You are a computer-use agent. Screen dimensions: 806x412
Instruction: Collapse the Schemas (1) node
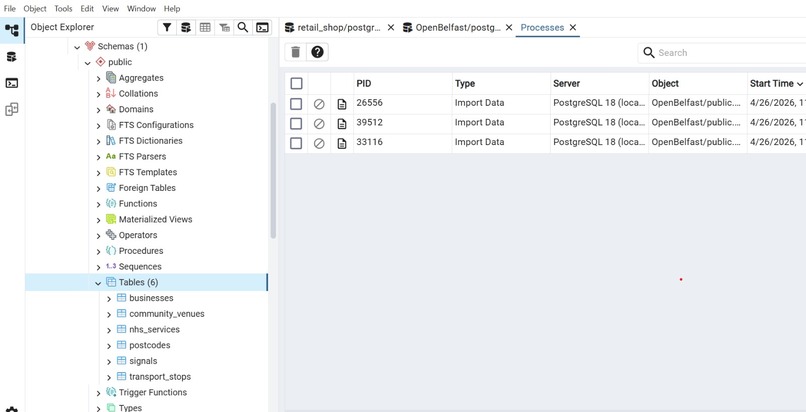click(77, 47)
